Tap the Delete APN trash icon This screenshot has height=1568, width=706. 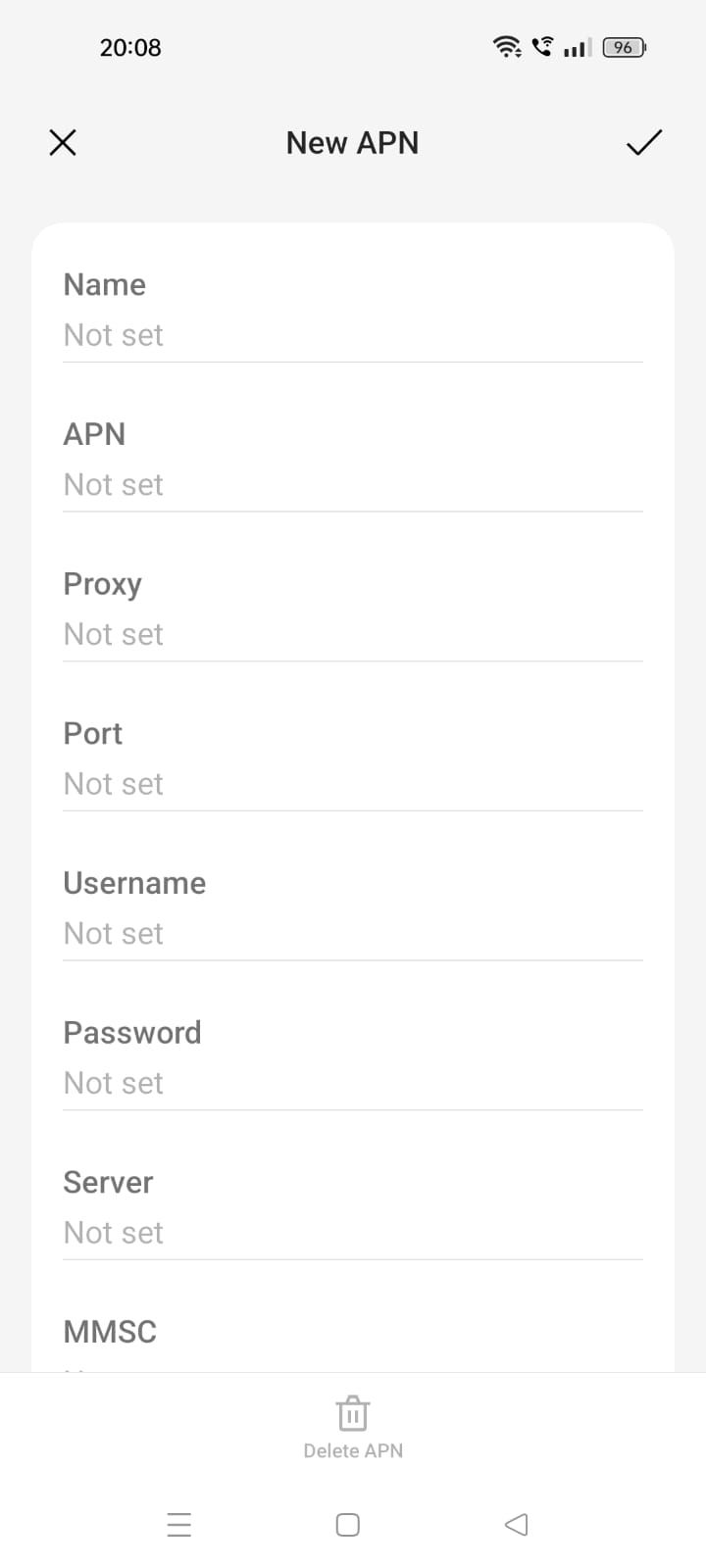tap(352, 1413)
